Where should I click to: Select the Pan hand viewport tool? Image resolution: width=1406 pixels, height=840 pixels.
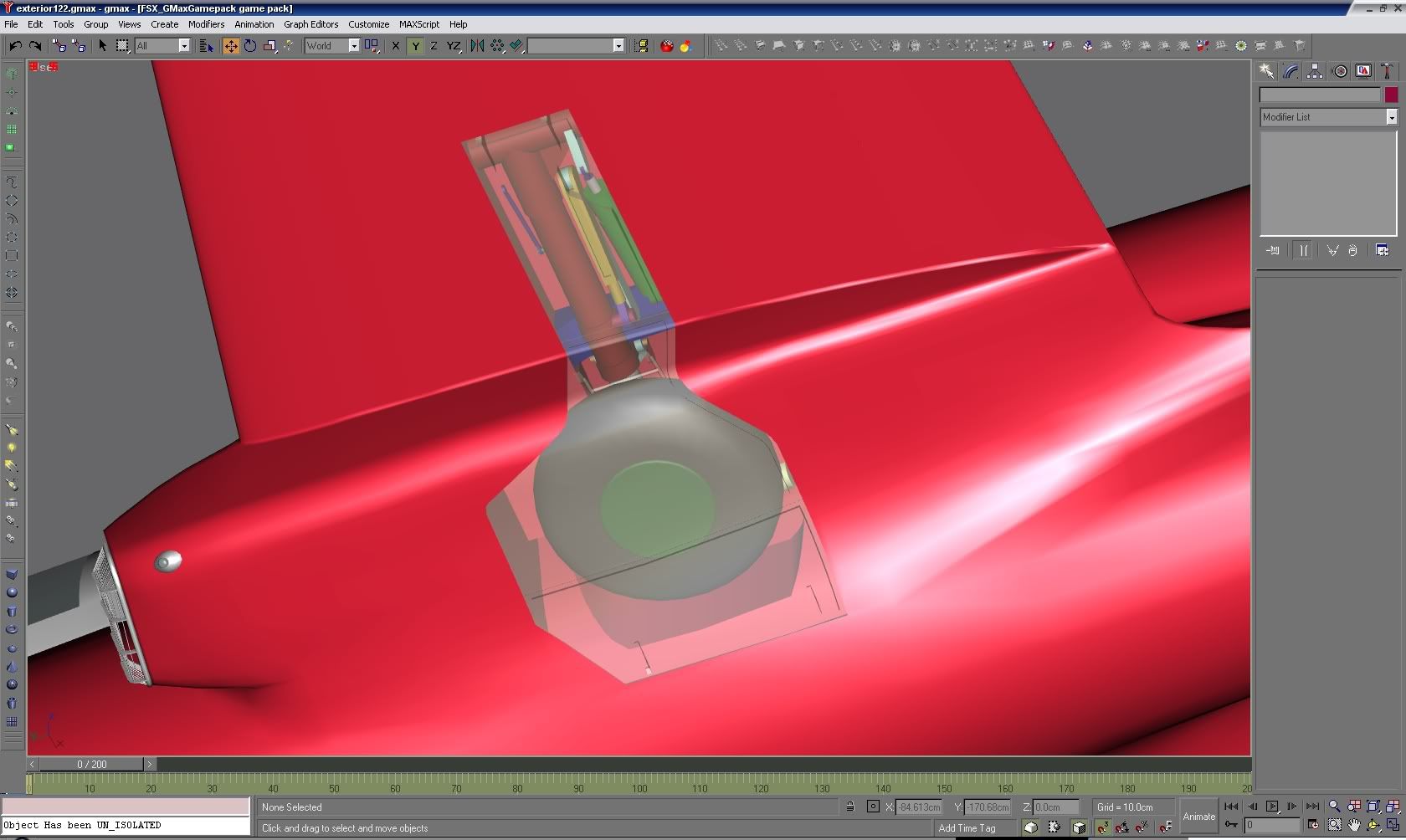tap(1354, 825)
